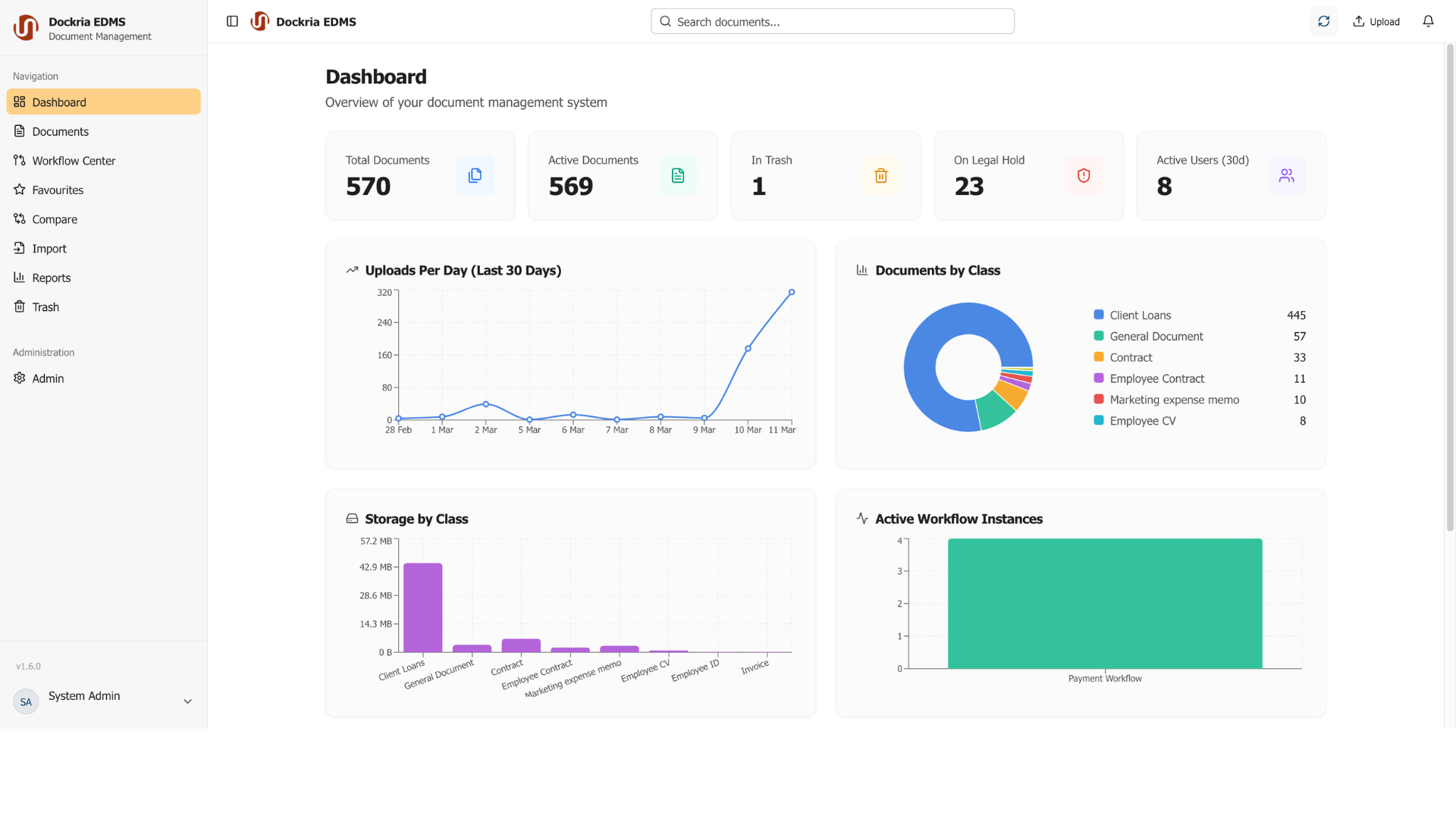The image size is (1456, 819).
Task: Click the refresh dashboard icon
Action: coord(1323,21)
